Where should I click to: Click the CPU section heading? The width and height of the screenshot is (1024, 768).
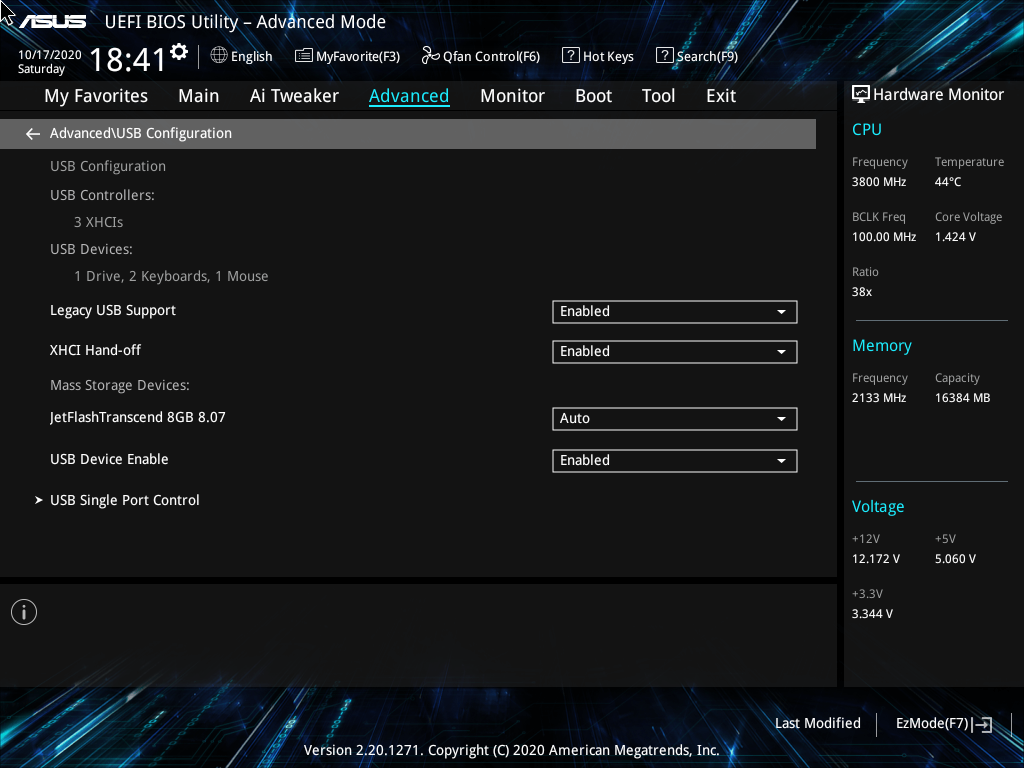(x=867, y=129)
